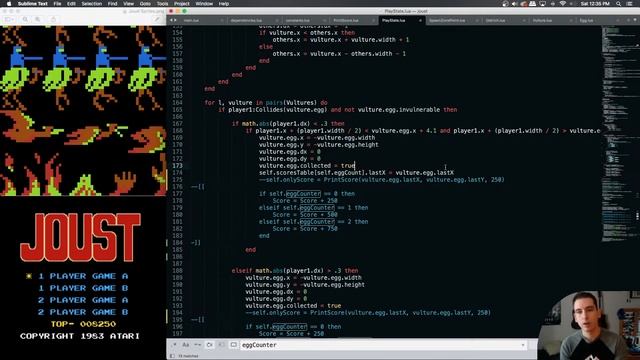Open the Goto menu
This screenshot has width=640, height=360.
coord(145,4)
